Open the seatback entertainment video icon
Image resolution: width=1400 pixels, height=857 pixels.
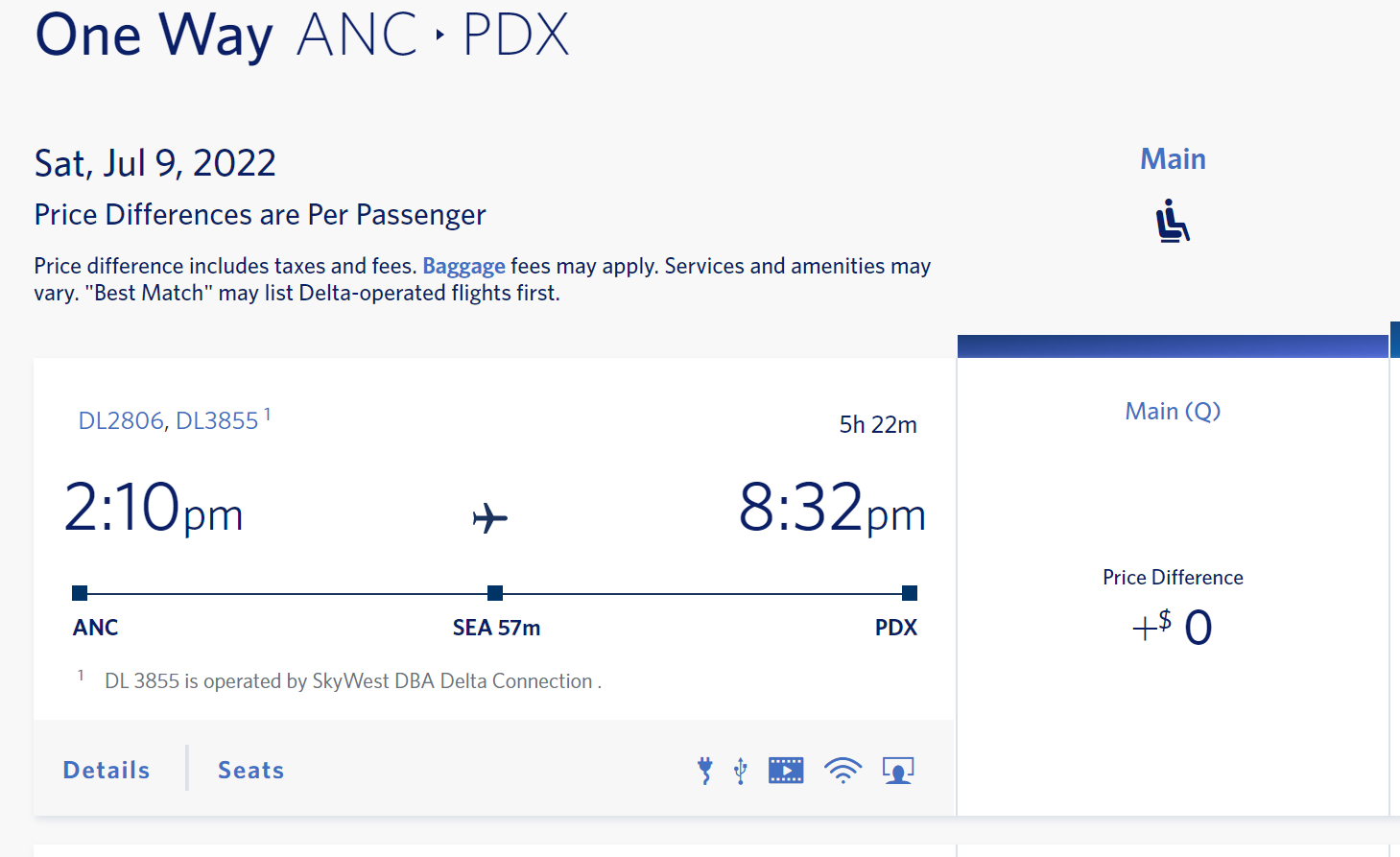(x=786, y=769)
